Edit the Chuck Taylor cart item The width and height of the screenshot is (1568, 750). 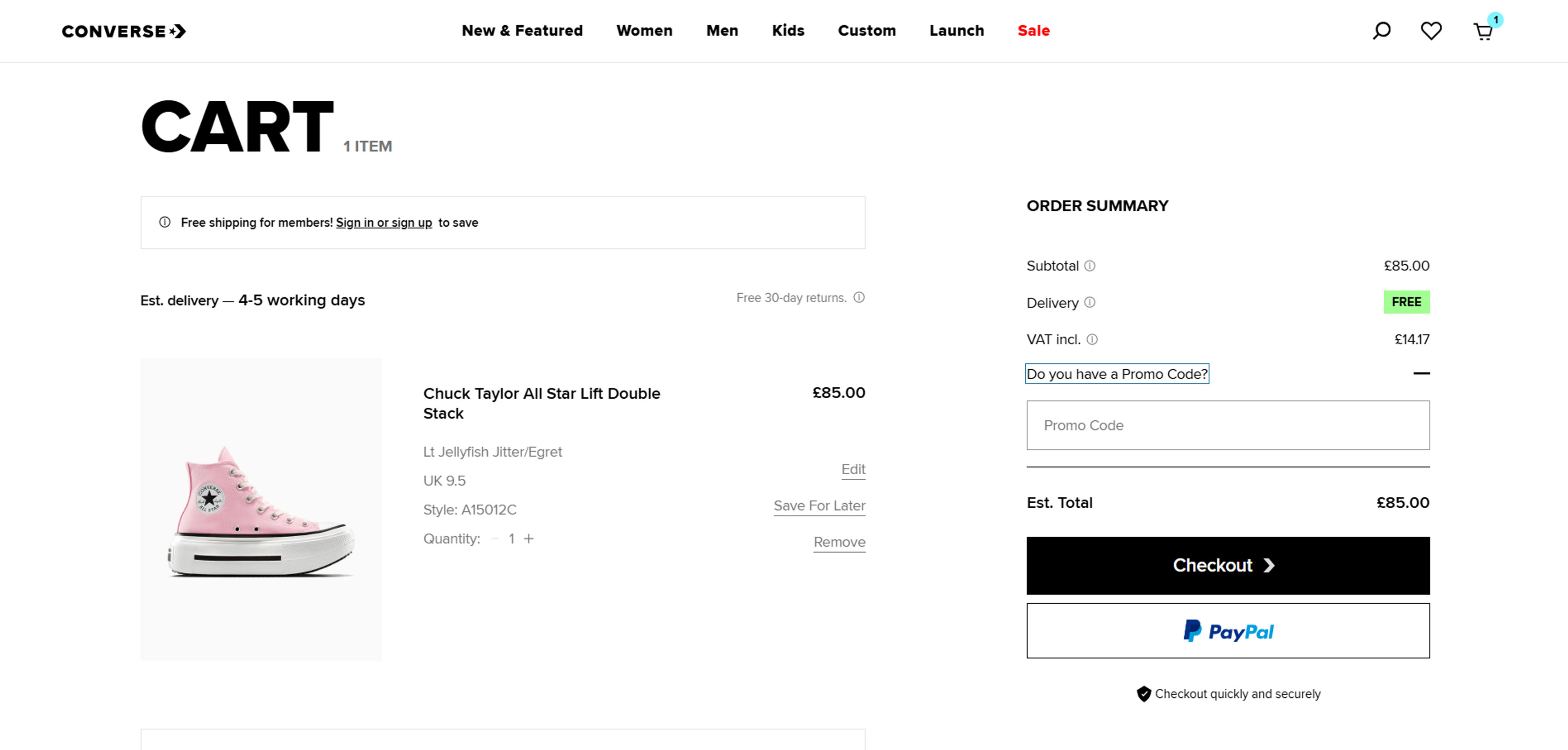[x=853, y=469]
